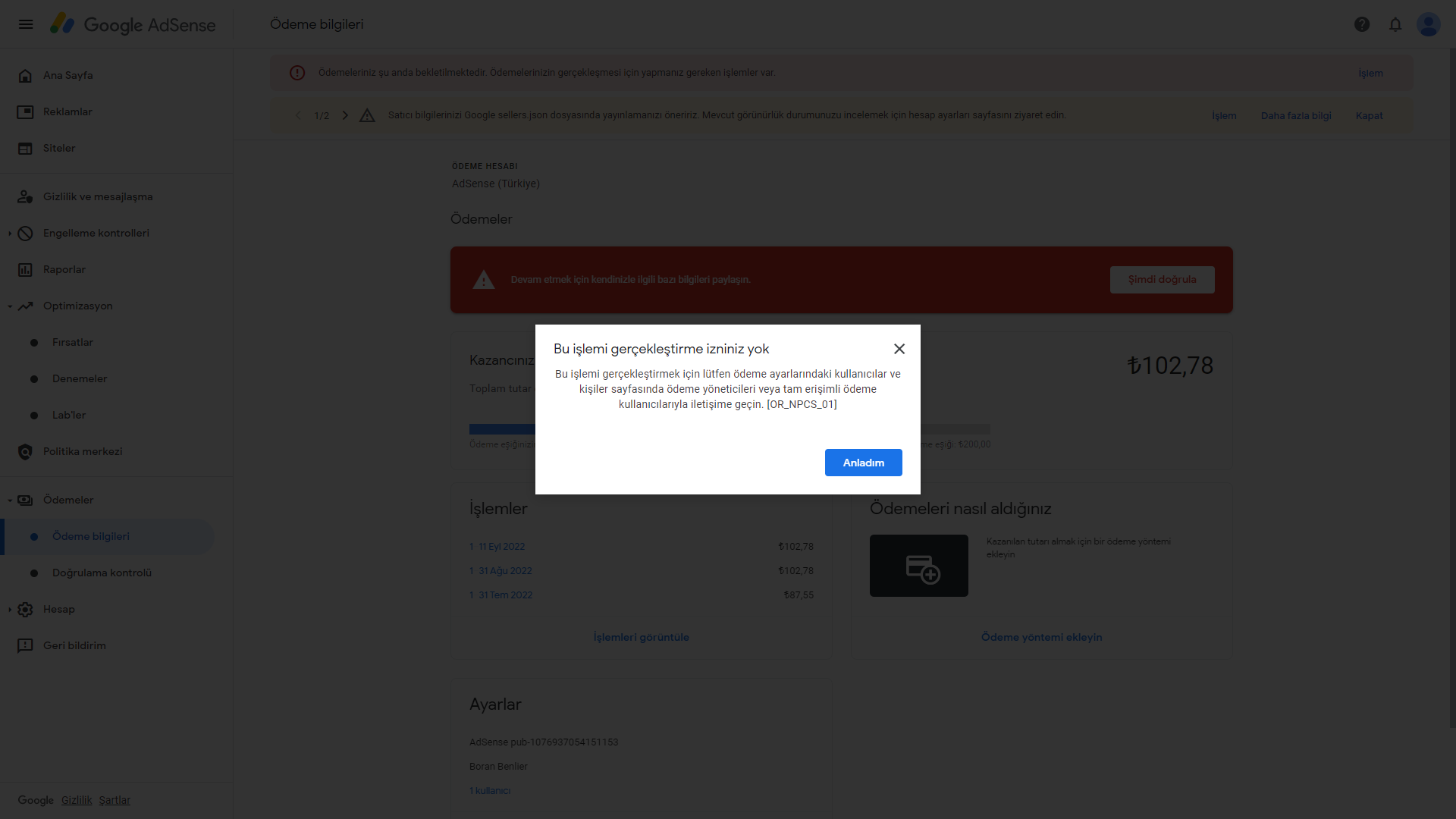This screenshot has width=1456, height=819.
Task: Open the 11 Eyl 2022 transaction
Action: [x=502, y=547]
